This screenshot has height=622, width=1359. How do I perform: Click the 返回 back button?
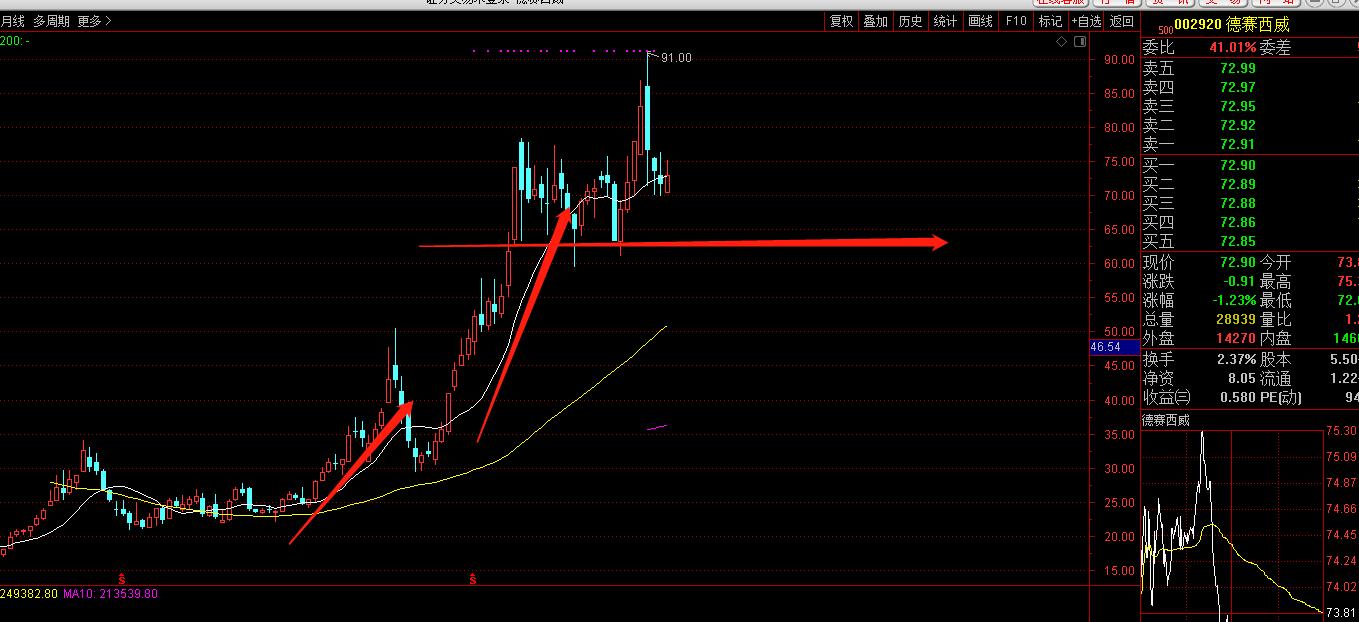click(x=1122, y=21)
